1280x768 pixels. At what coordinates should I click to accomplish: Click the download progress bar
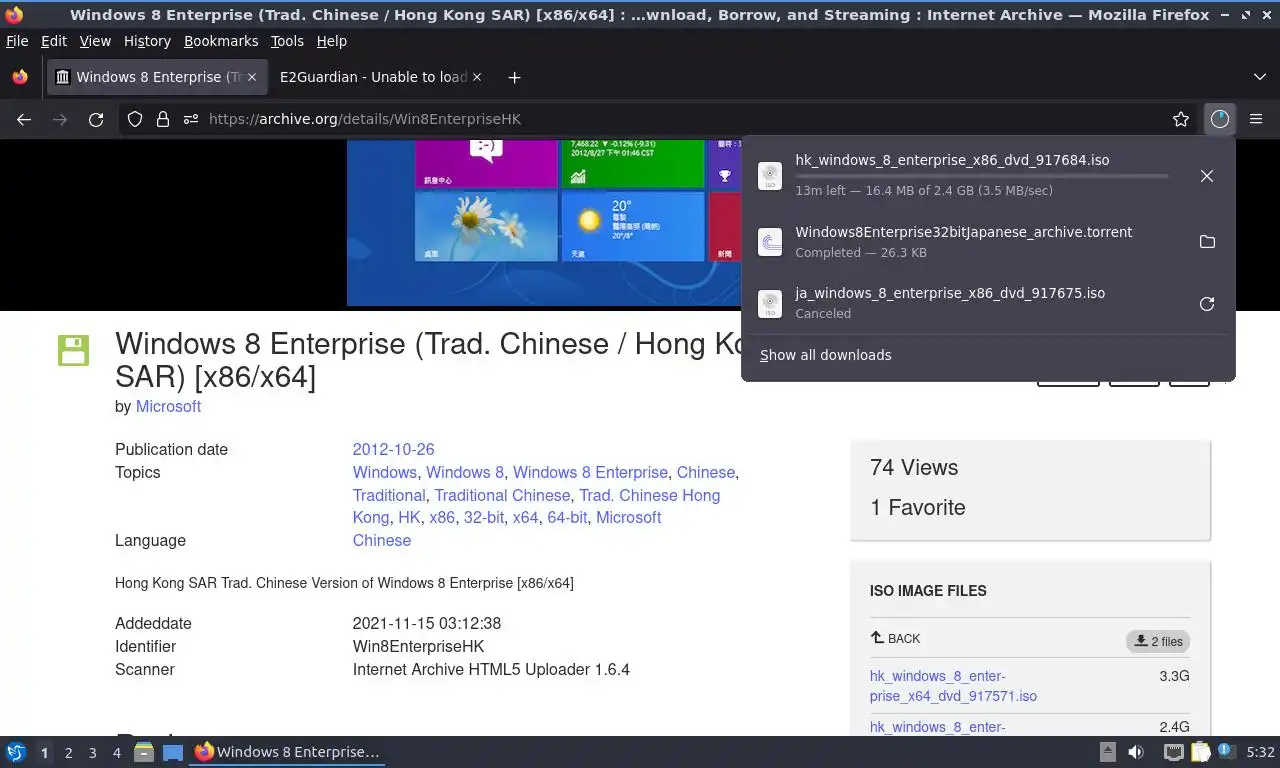(x=981, y=176)
